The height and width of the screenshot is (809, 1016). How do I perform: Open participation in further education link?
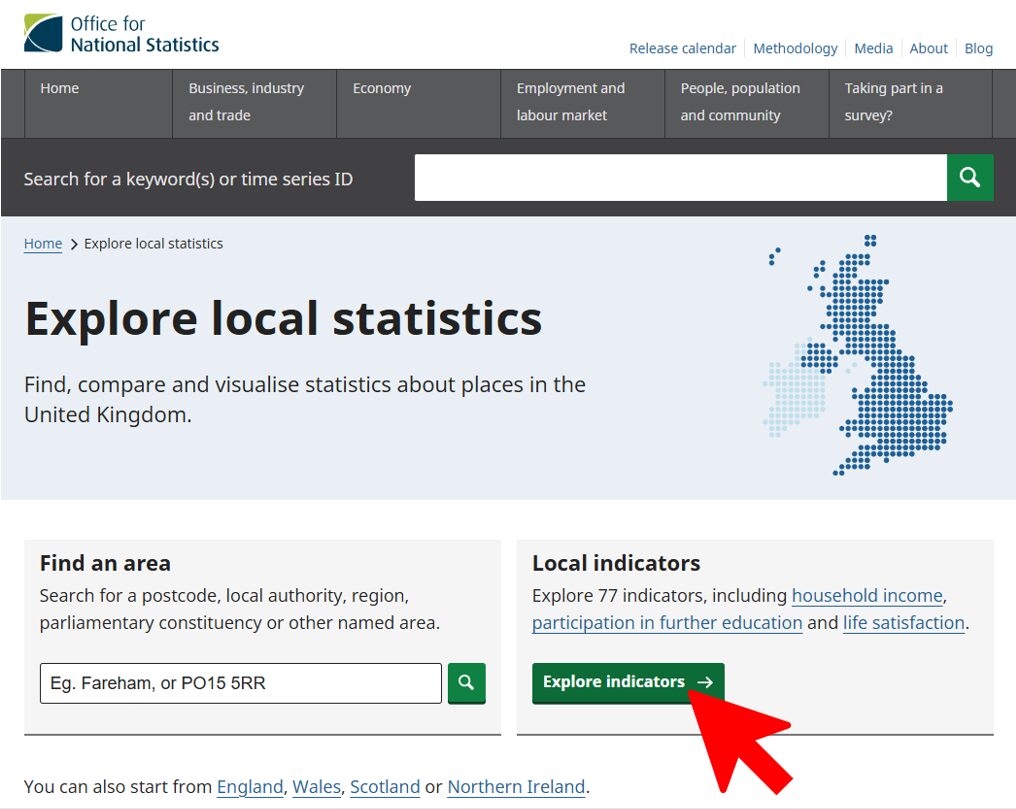point(666,622)
